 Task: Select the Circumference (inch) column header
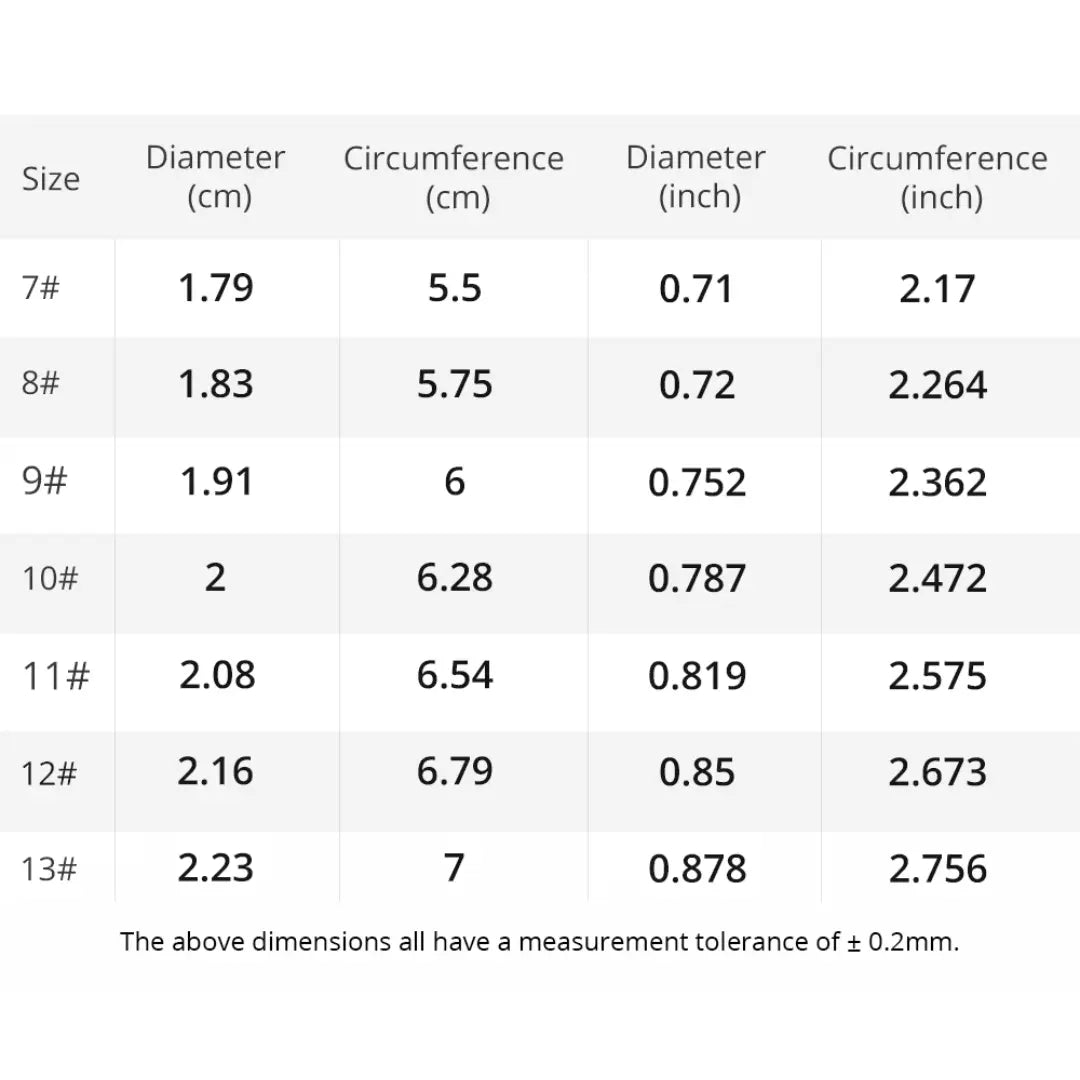click(x=937, y=177)
